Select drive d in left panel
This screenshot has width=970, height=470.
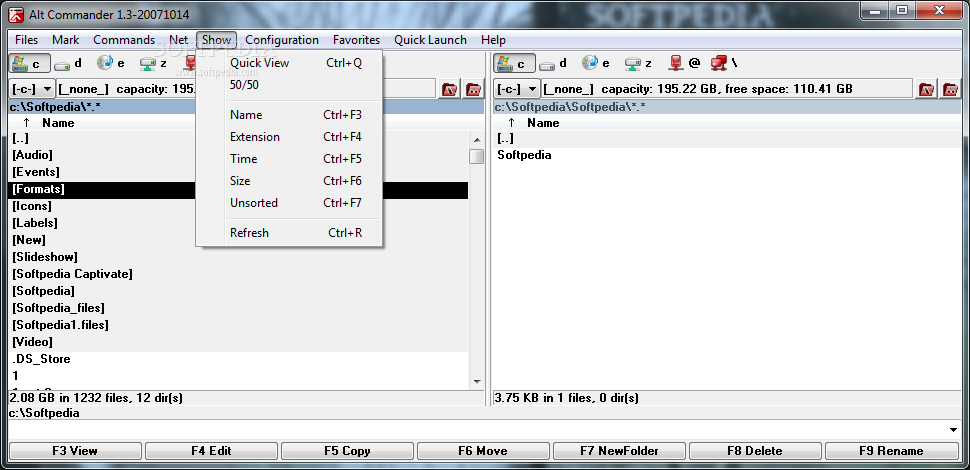tap(68, 63)
